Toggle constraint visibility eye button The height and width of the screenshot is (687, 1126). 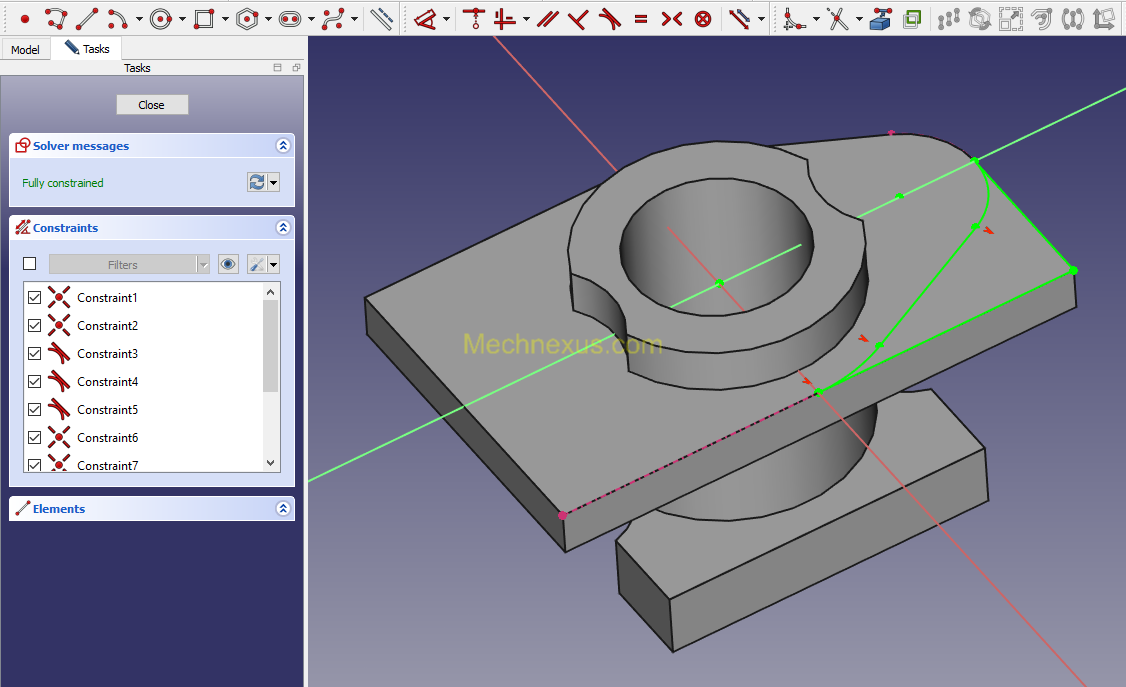(x=228, y=264)
